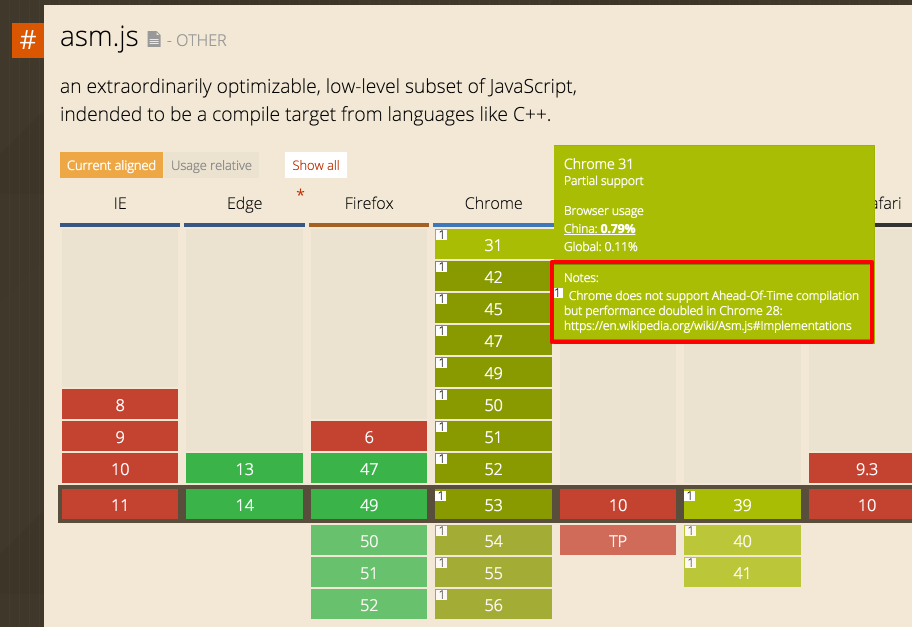Click the Chrome 52 version cell
Image resolution: width=912 pixels, height=627 pixels.
tap(493, 468)
